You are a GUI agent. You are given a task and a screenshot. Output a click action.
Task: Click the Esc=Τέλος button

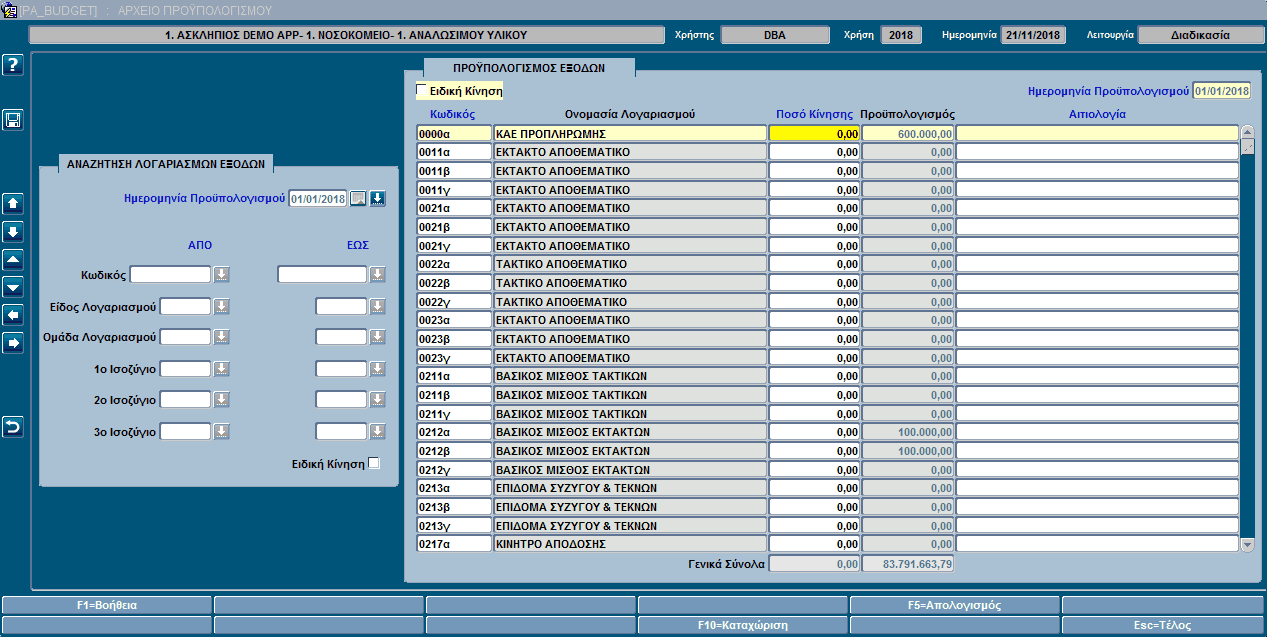[1163, 625]
